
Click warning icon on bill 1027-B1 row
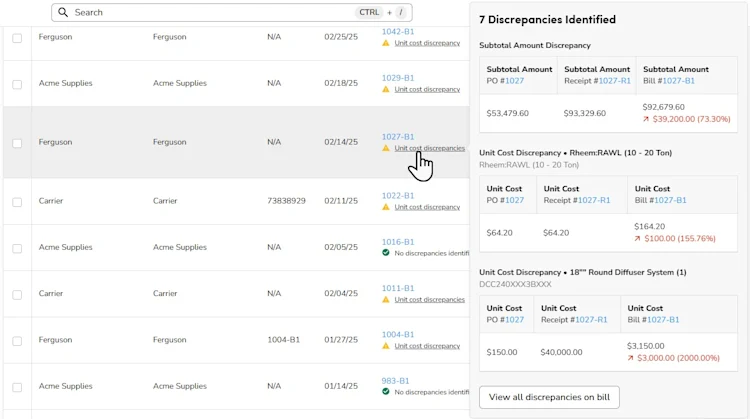click(x=386, y=148)
